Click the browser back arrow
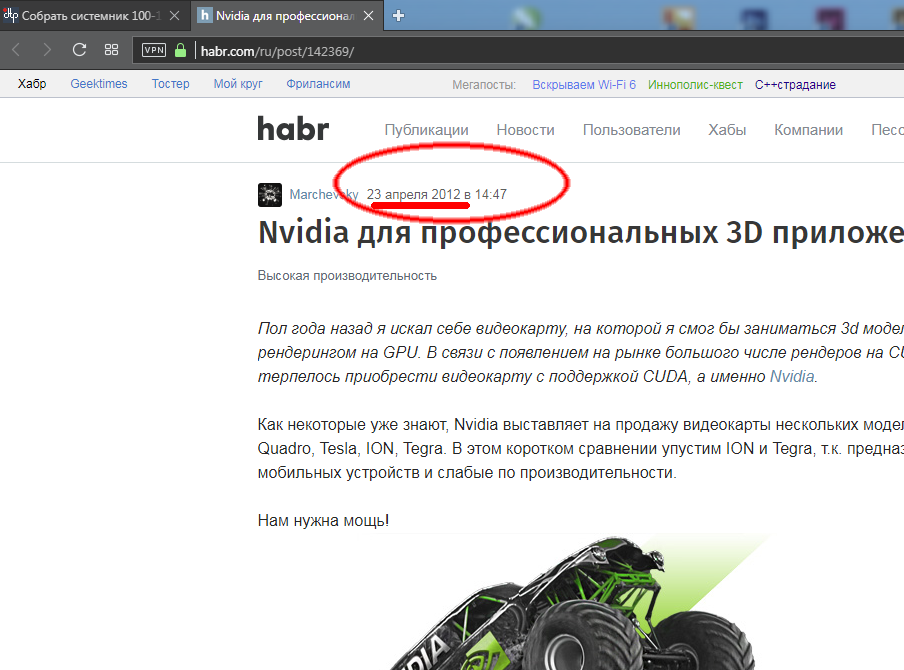The height and width of the screenshot is (670, 904). 16,50
